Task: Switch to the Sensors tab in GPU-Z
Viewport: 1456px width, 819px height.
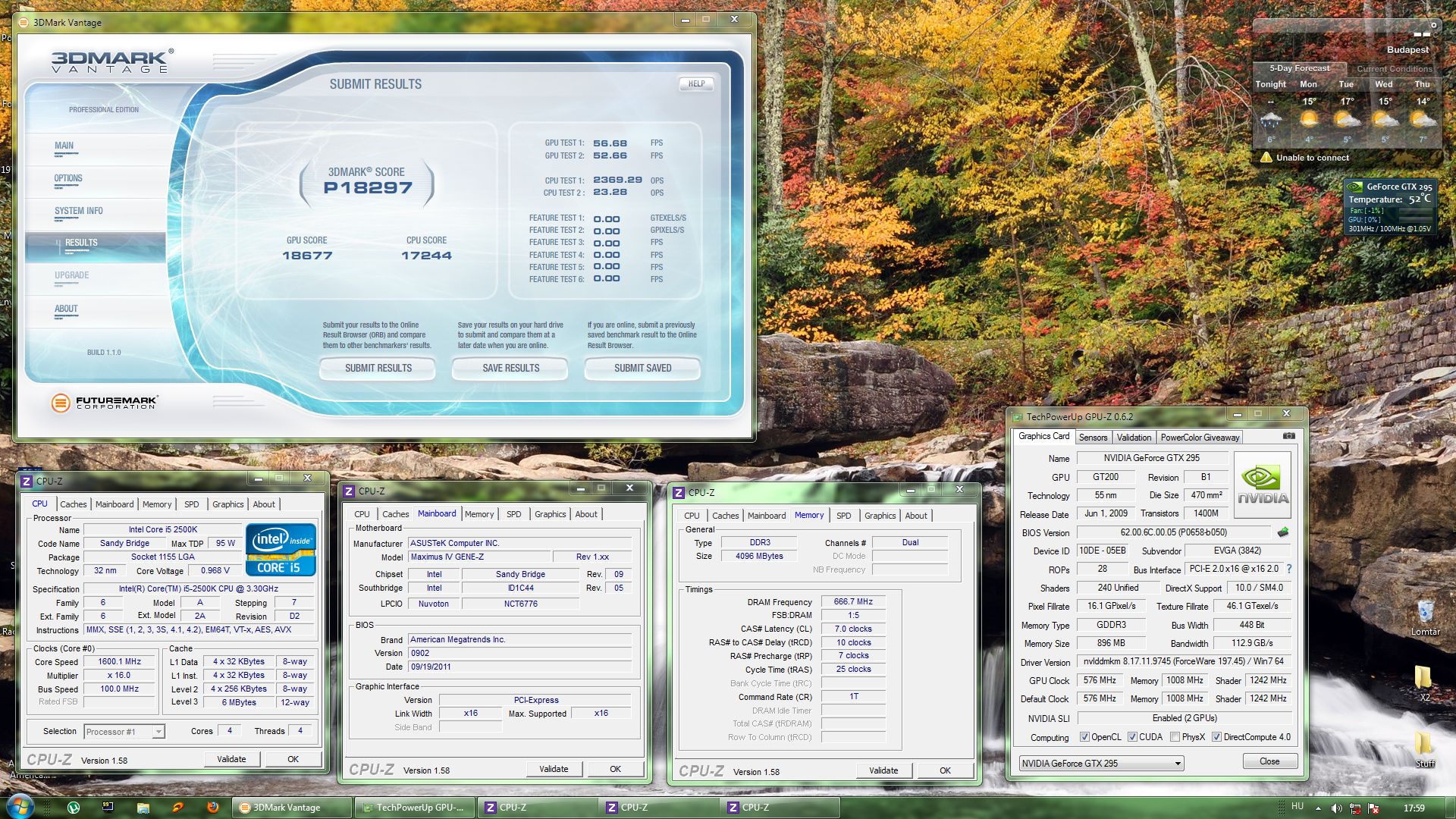Action: click(x=1093, y=438)
